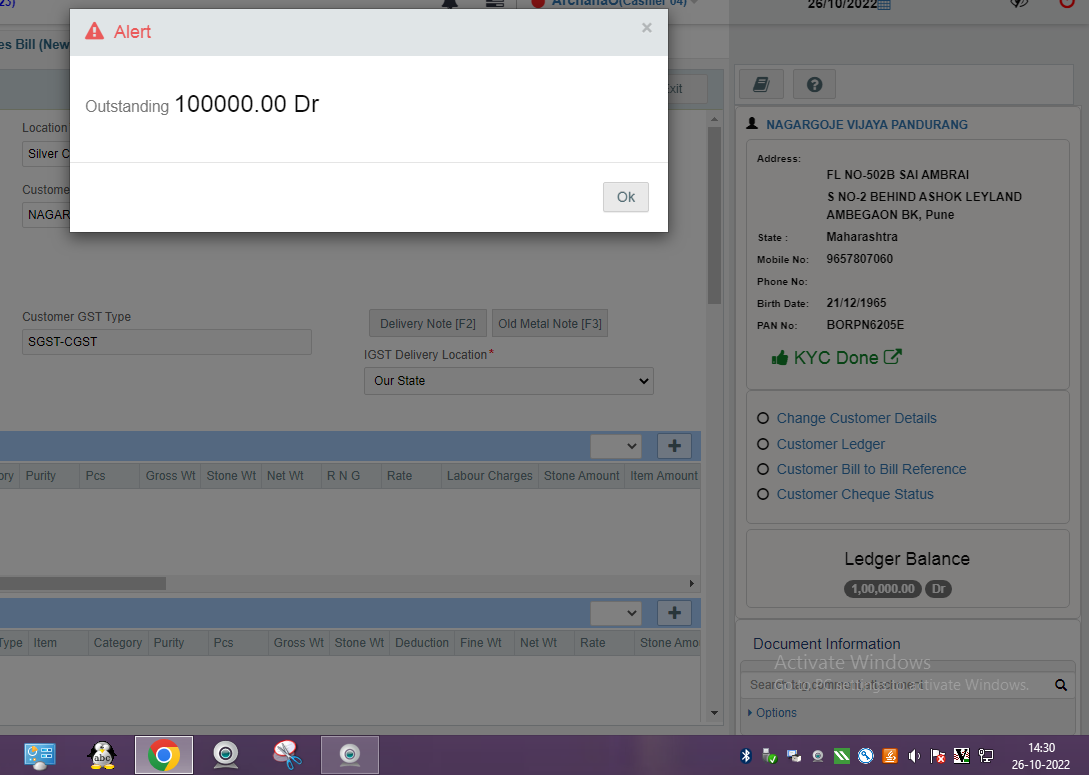
Task: Click down arrow of form vertical scrollbar
Action: 714,713
